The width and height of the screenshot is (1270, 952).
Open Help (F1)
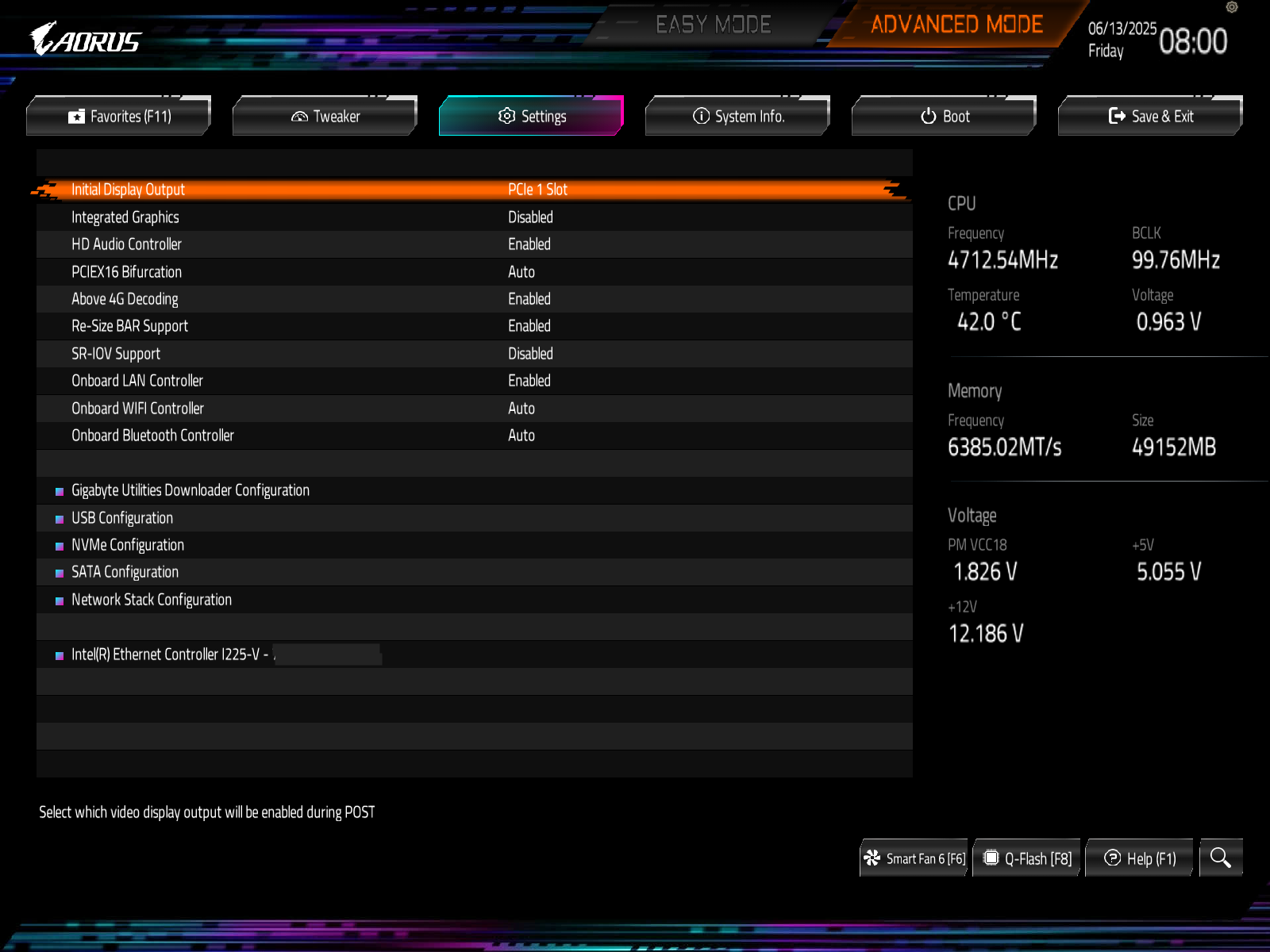click(x=1140, y=858)
